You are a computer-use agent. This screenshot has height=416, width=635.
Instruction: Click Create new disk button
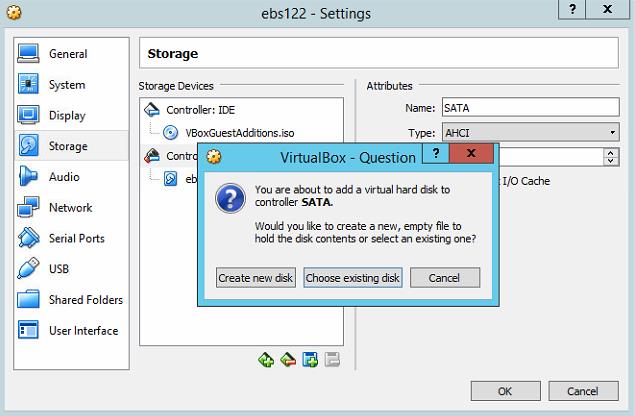click(x=256, y=278)
